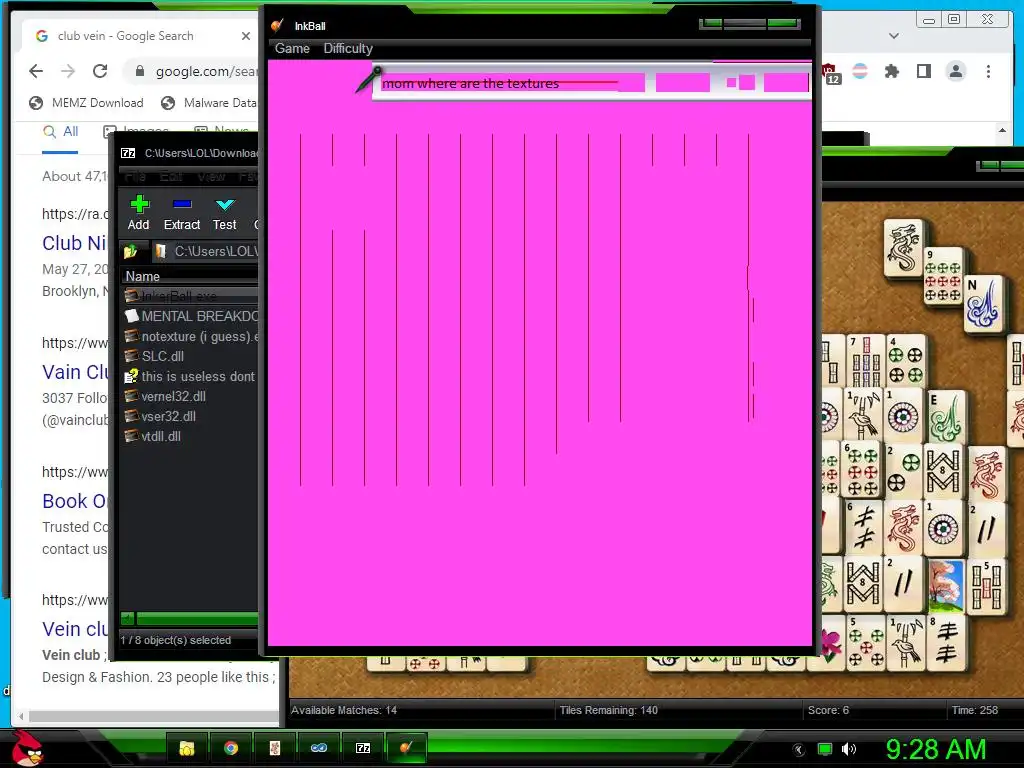Viewport: 1024px width, 768px height.
Task: Select the All search results tab
Action: 60,132
